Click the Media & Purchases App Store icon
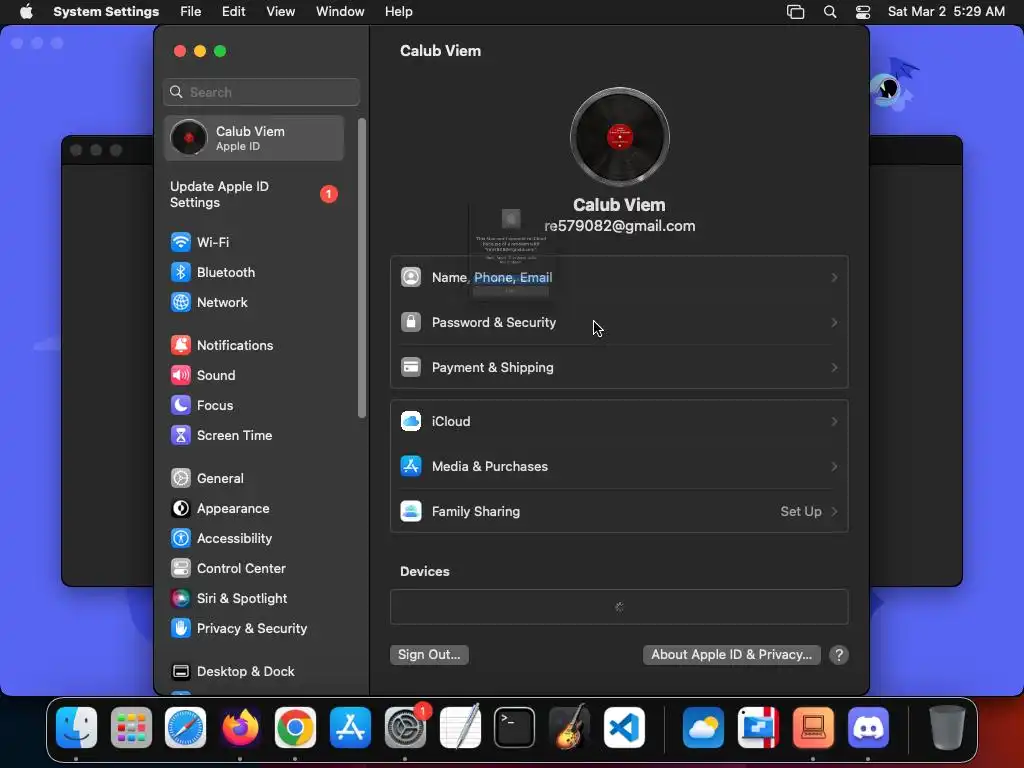The image size is (1024, 768). click(x=411, y=467)
